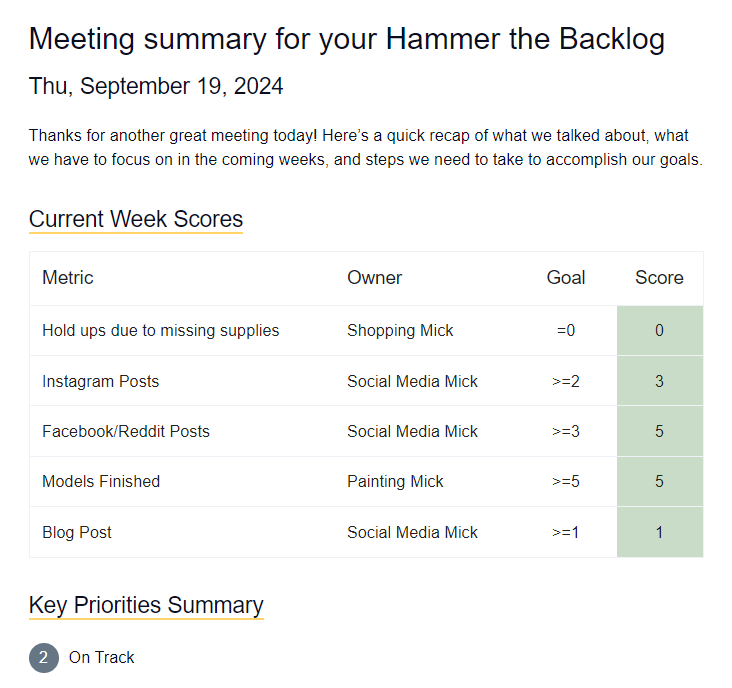The width and height of the screenshot is (732, 688).
Task: Click the gray "2" On Track badge
Action: pos(44,658)
